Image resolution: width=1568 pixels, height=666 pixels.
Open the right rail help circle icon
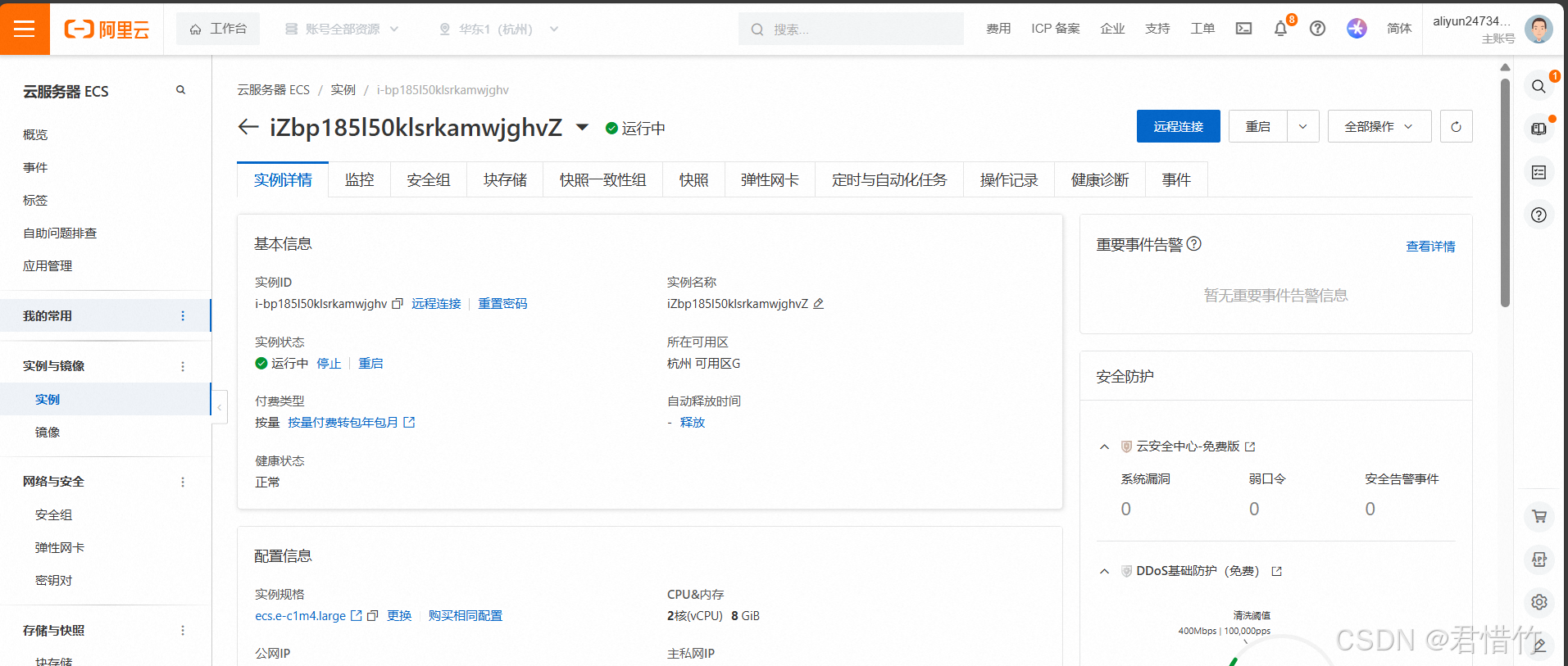pos(1538,215)
